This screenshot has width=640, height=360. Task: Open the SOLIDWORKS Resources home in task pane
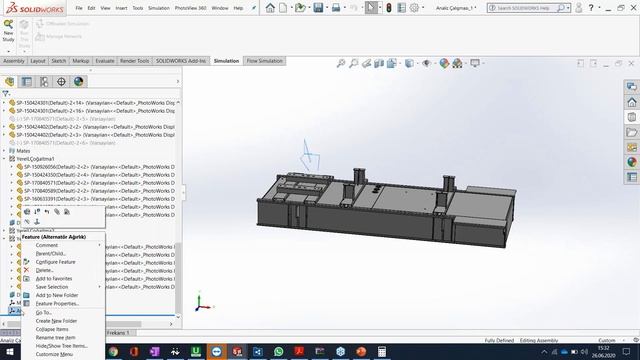point(631,102)
